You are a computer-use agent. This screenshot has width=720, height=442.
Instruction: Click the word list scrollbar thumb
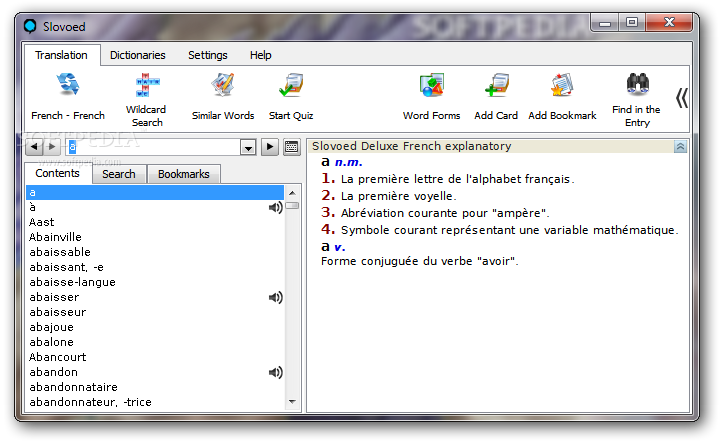292,206
